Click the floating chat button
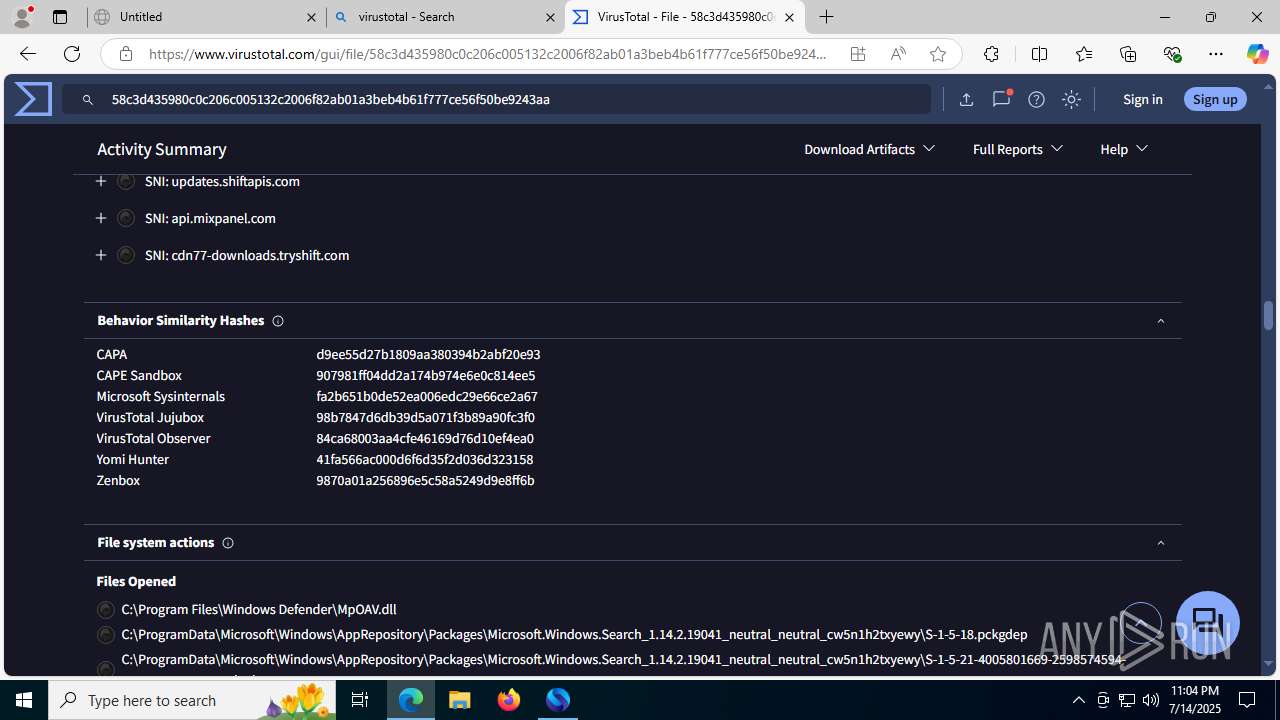Screen dimensions: 1280x720 coord(1208,623)
